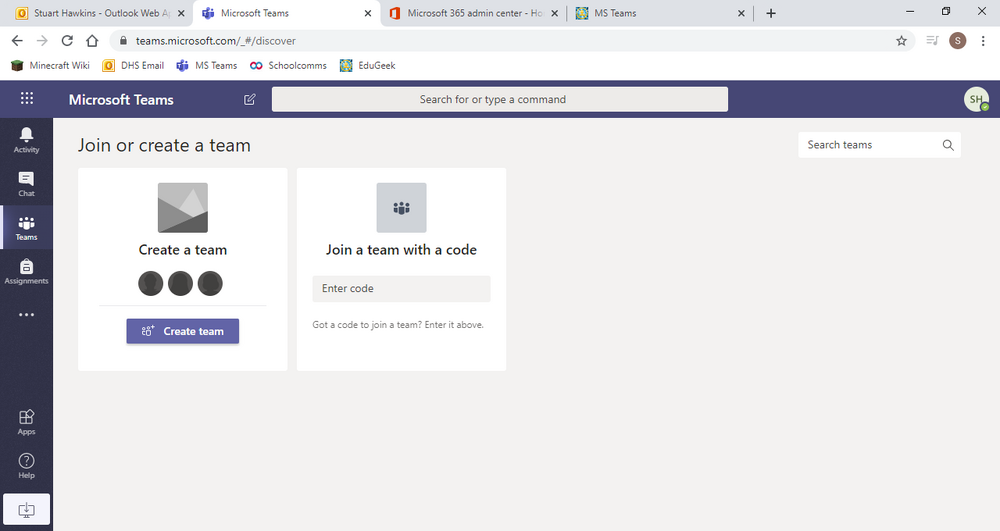Open a new browser tab with plus
This screenshot has width=1000, height=531.
(x=771, y=13)
